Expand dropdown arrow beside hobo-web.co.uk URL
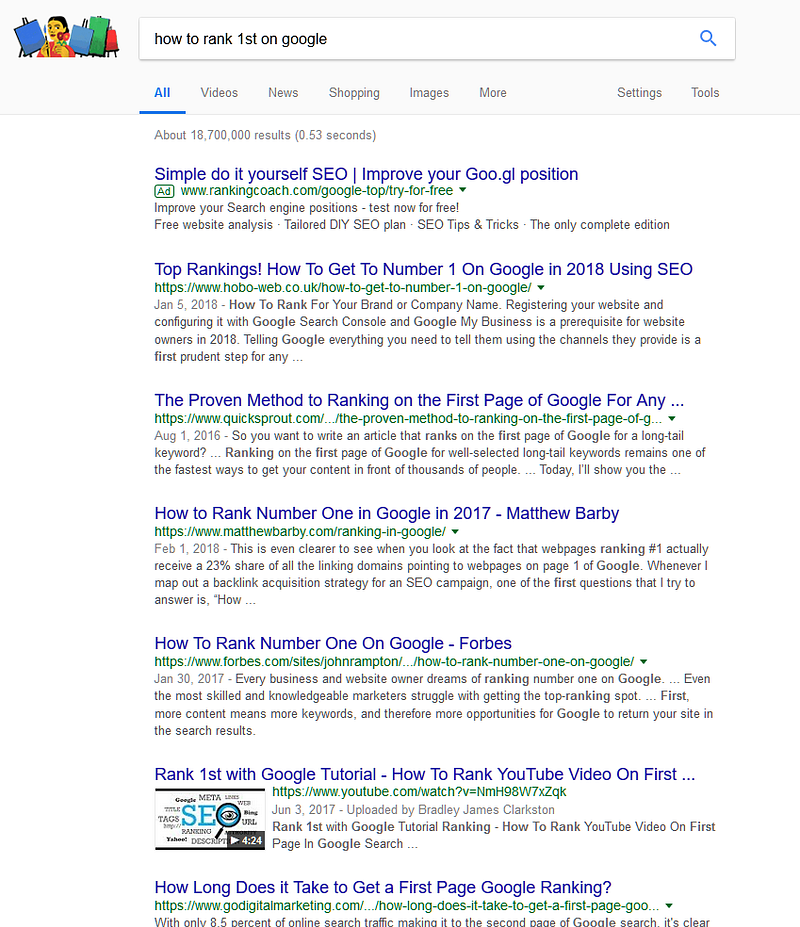 click(x=540, y=287)
